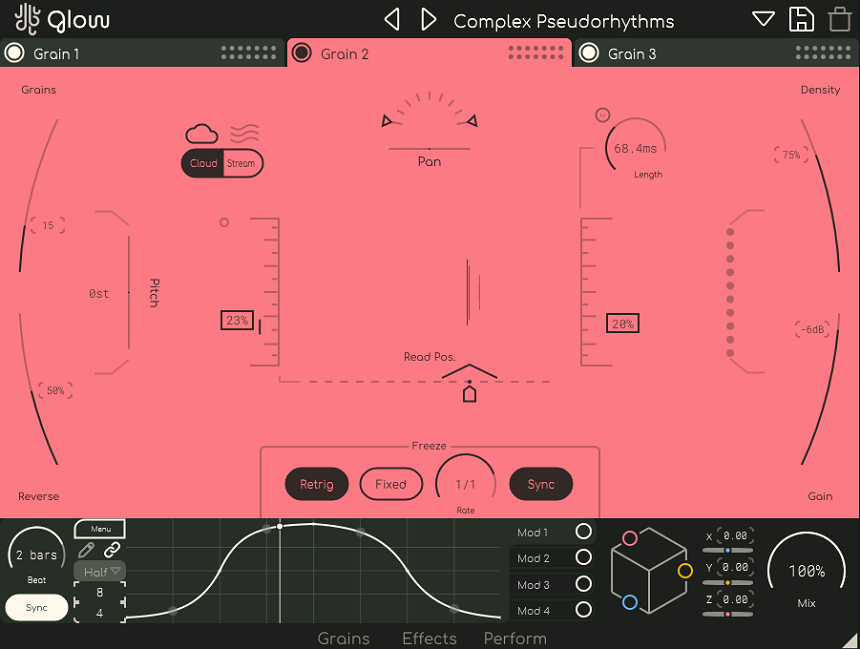Click the Glow logo

tap(61, 19)
